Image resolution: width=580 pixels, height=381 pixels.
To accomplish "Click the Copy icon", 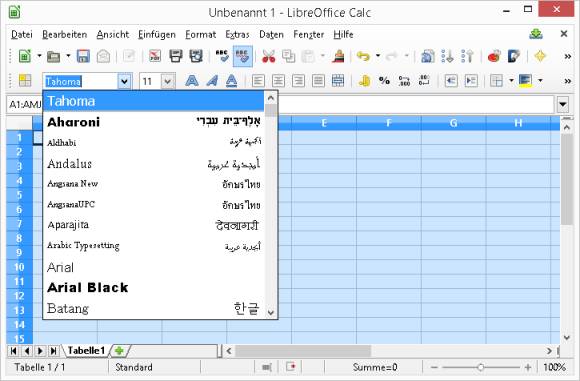I will 289,56.
